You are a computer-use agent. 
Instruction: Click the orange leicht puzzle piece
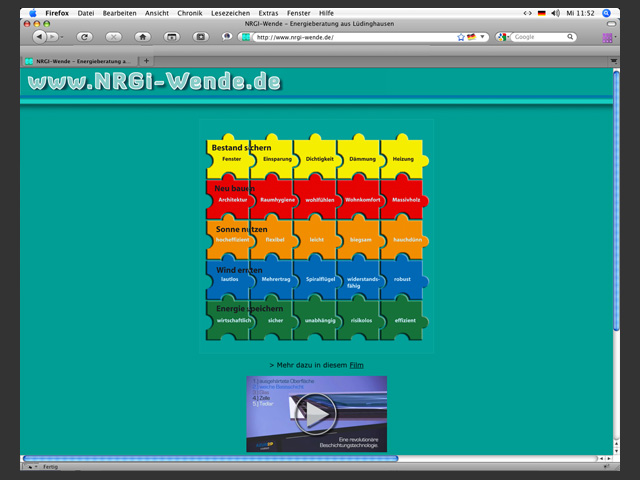pos(317,240)
